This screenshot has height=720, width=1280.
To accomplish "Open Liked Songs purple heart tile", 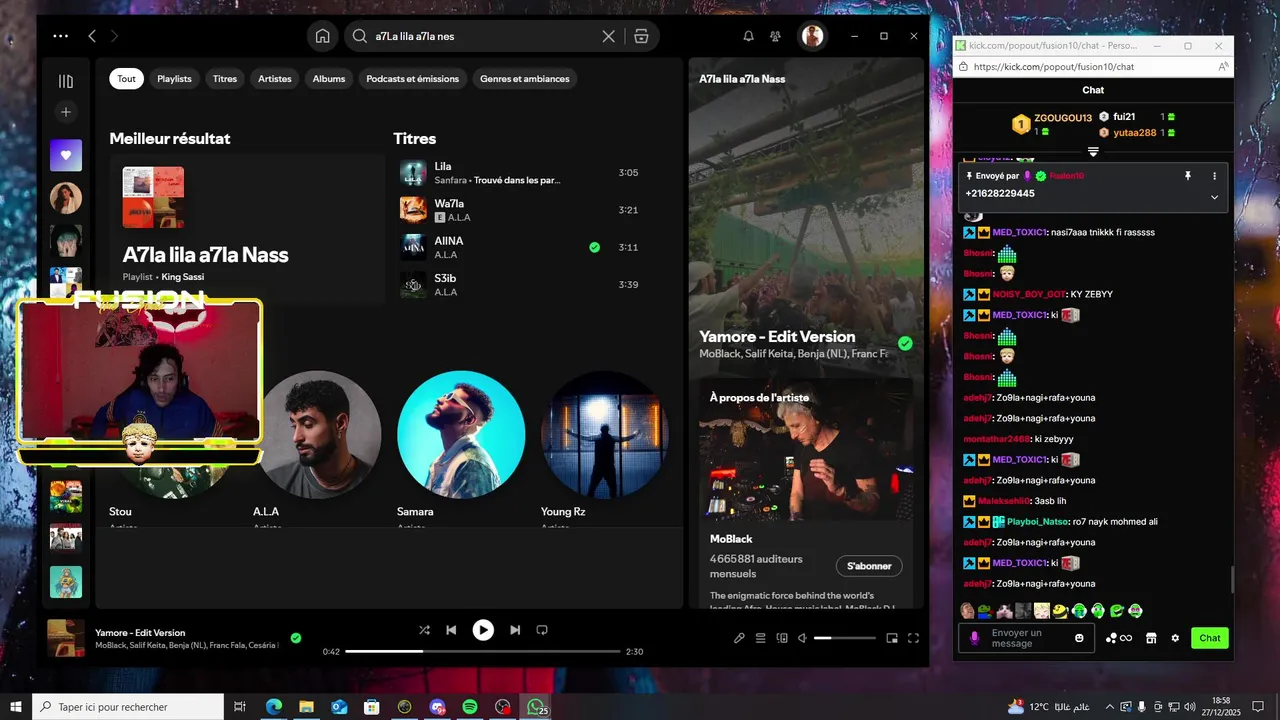I will point(66,155).
